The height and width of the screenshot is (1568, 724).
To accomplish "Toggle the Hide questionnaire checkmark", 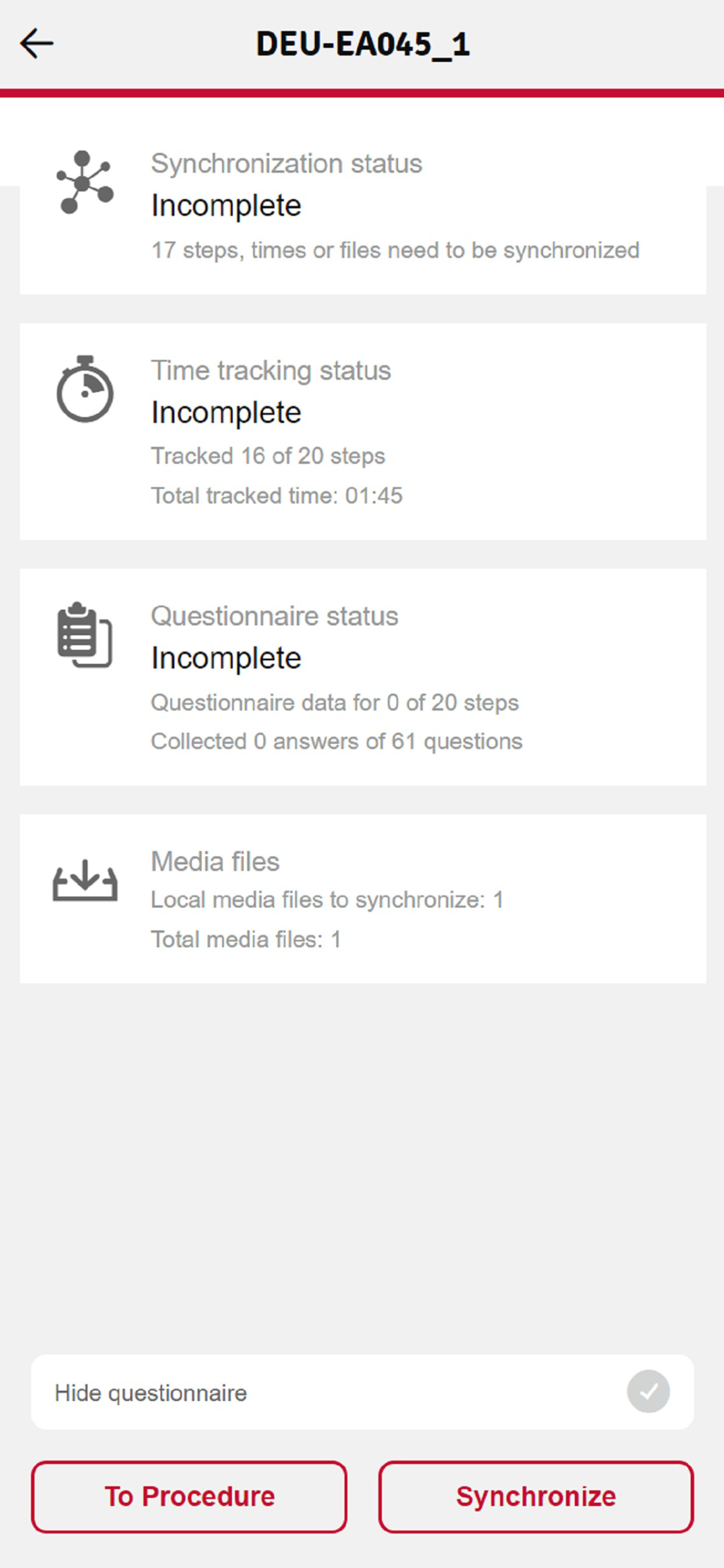I will 648,1392.
